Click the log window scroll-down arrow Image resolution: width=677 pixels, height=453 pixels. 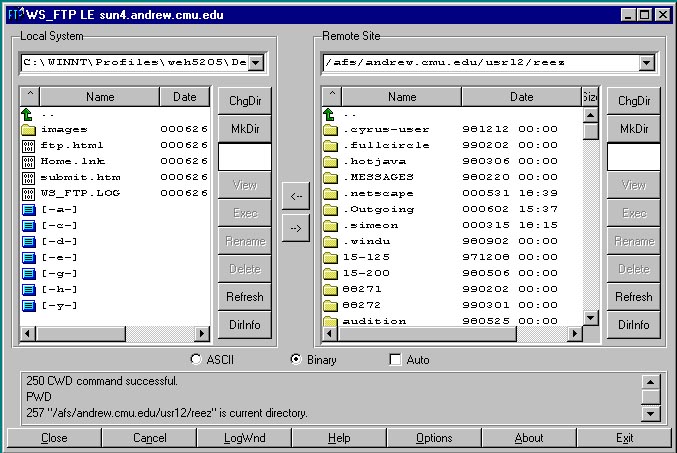coord(650,414)
